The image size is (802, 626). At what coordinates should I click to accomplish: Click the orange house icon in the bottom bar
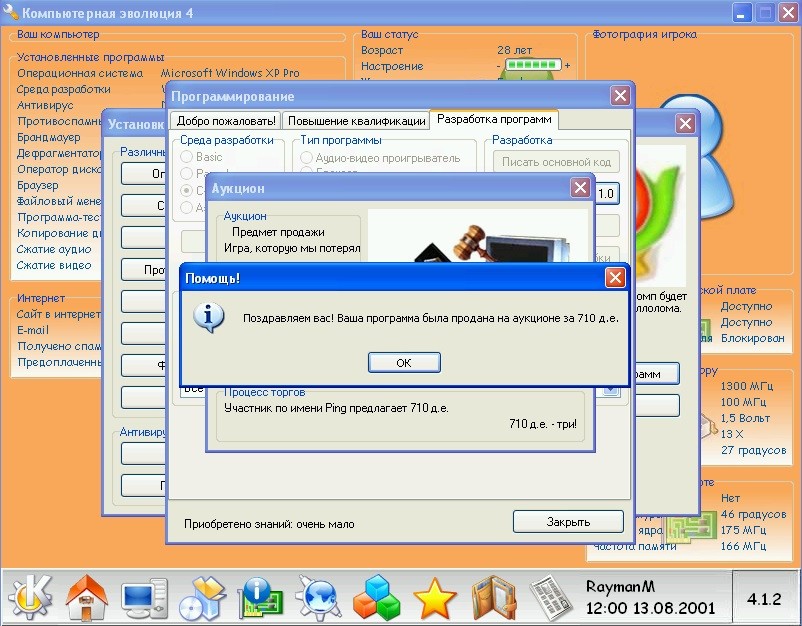coord(86,596)
